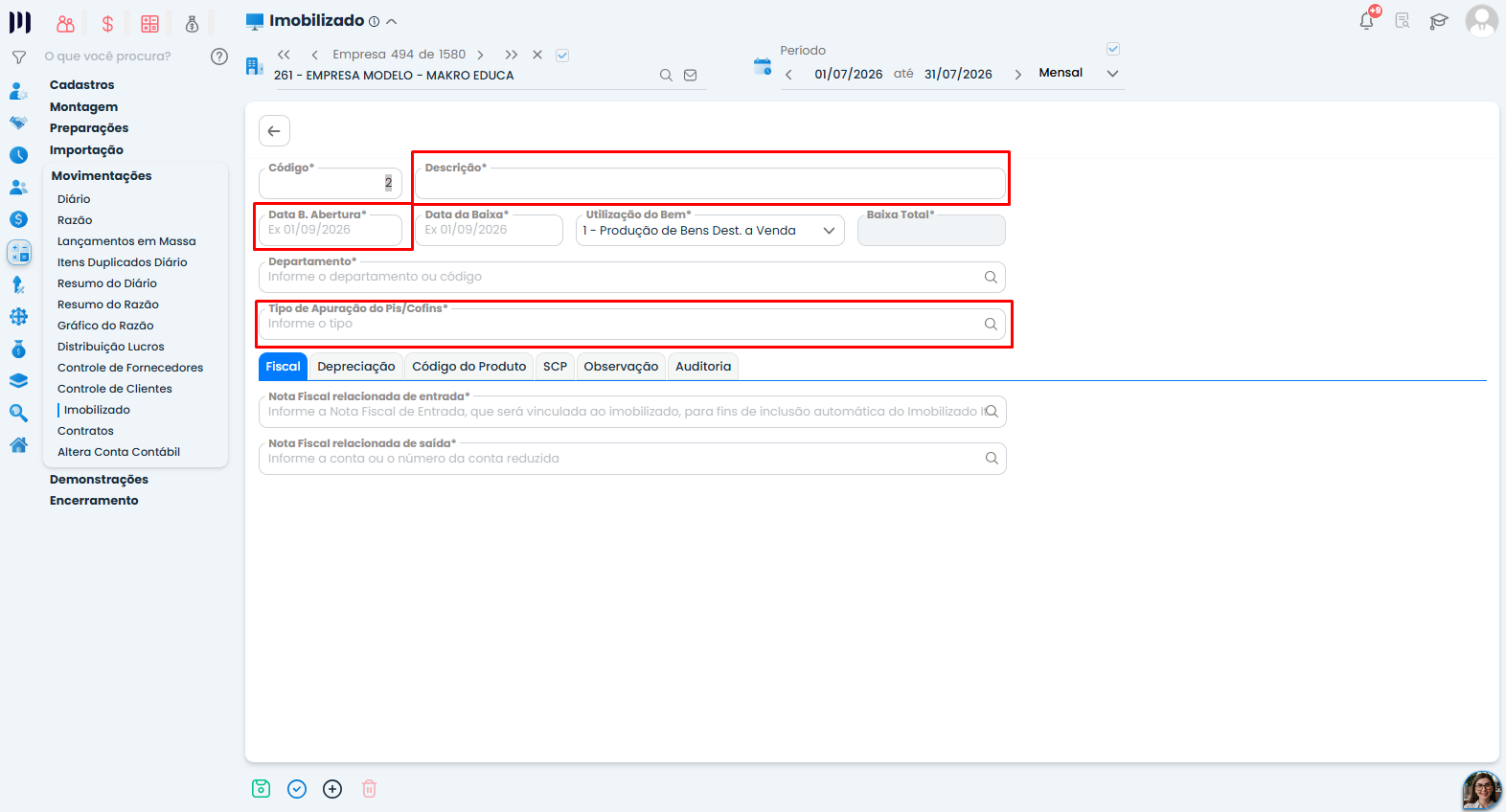Go to next company with single arrow

tap(480, 55)
